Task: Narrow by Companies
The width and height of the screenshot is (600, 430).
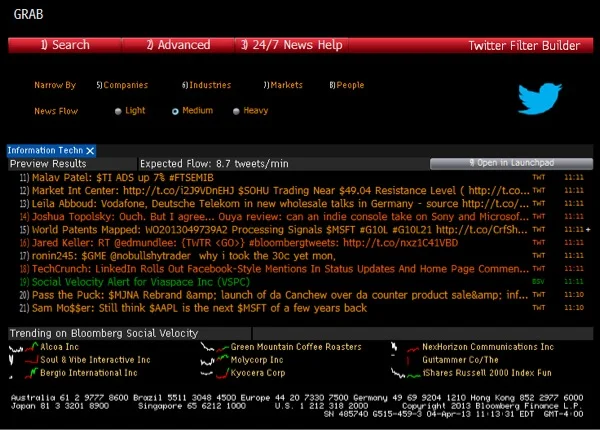Action: point(122,85)
